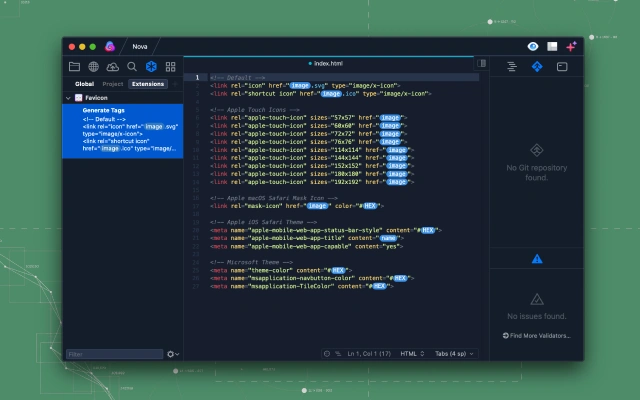Click the blue Issues warning triangle
The width and height of the screenshot is (640, 400).
[537, 259]
